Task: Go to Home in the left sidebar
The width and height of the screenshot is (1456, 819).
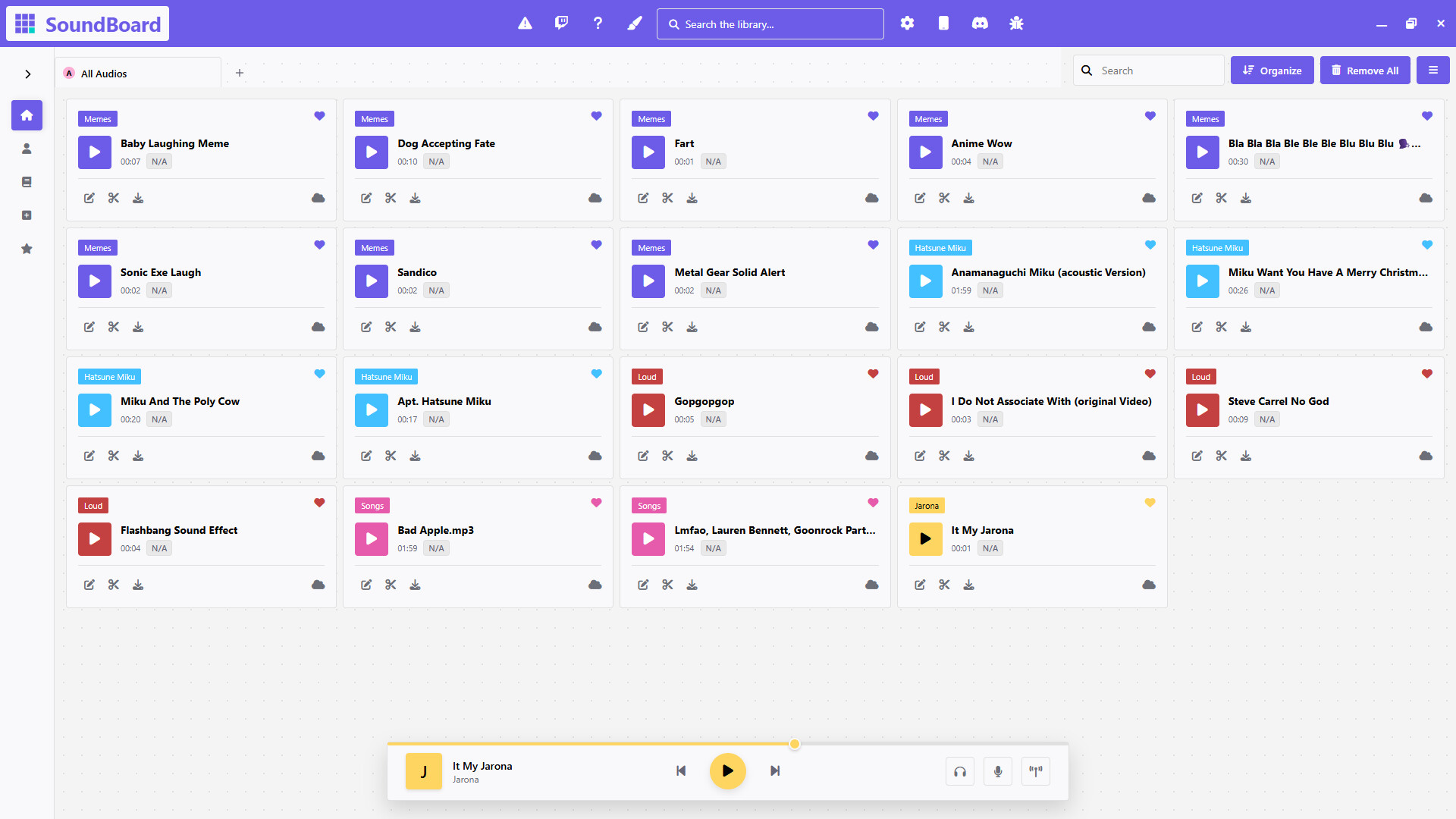Action: [x=27, y=115]
